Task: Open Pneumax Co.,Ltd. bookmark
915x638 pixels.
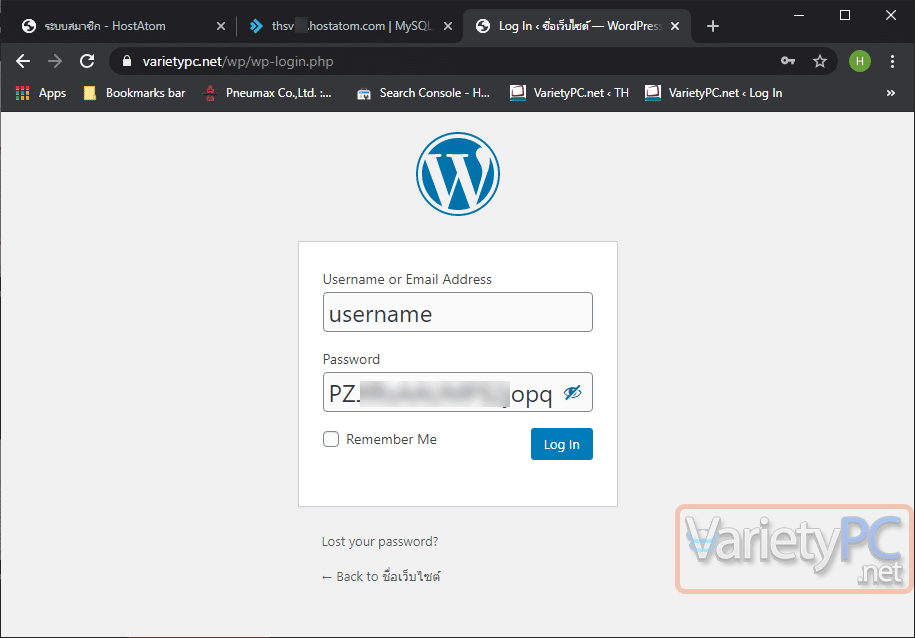Action: 268,93
